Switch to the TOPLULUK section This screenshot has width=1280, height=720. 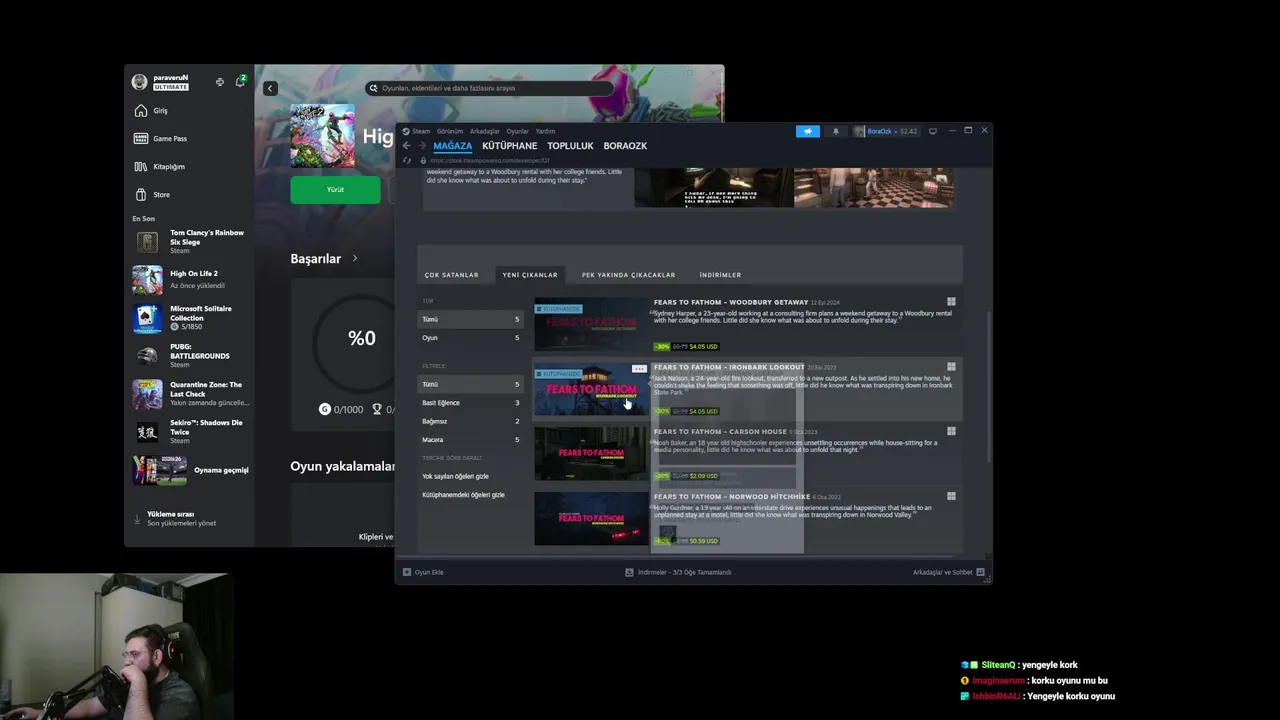click(571, 146)
